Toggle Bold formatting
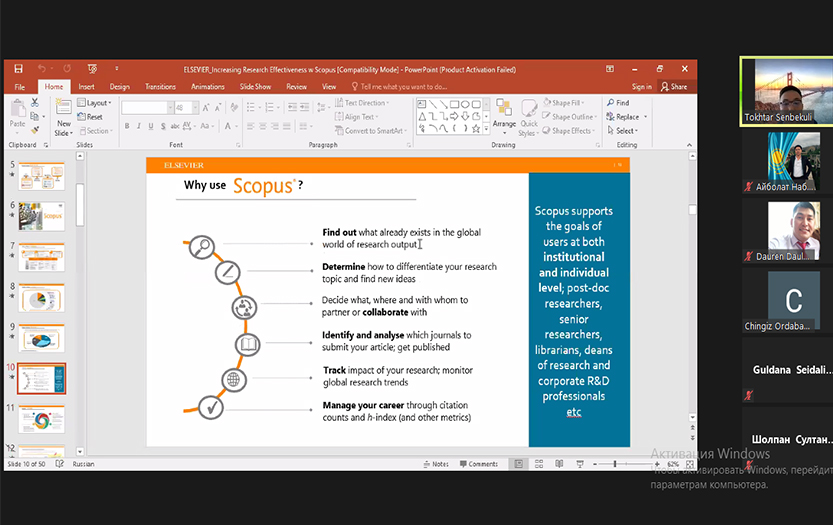Screen dimensions: 833x525 127,126
